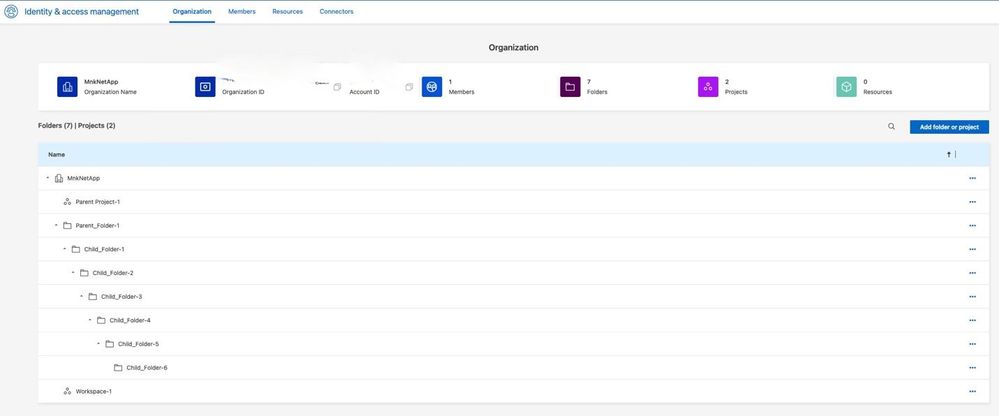The image size is (999, 416).
Task: Open options menu for Child_Folder-6 row
Action: click(972, 368)
